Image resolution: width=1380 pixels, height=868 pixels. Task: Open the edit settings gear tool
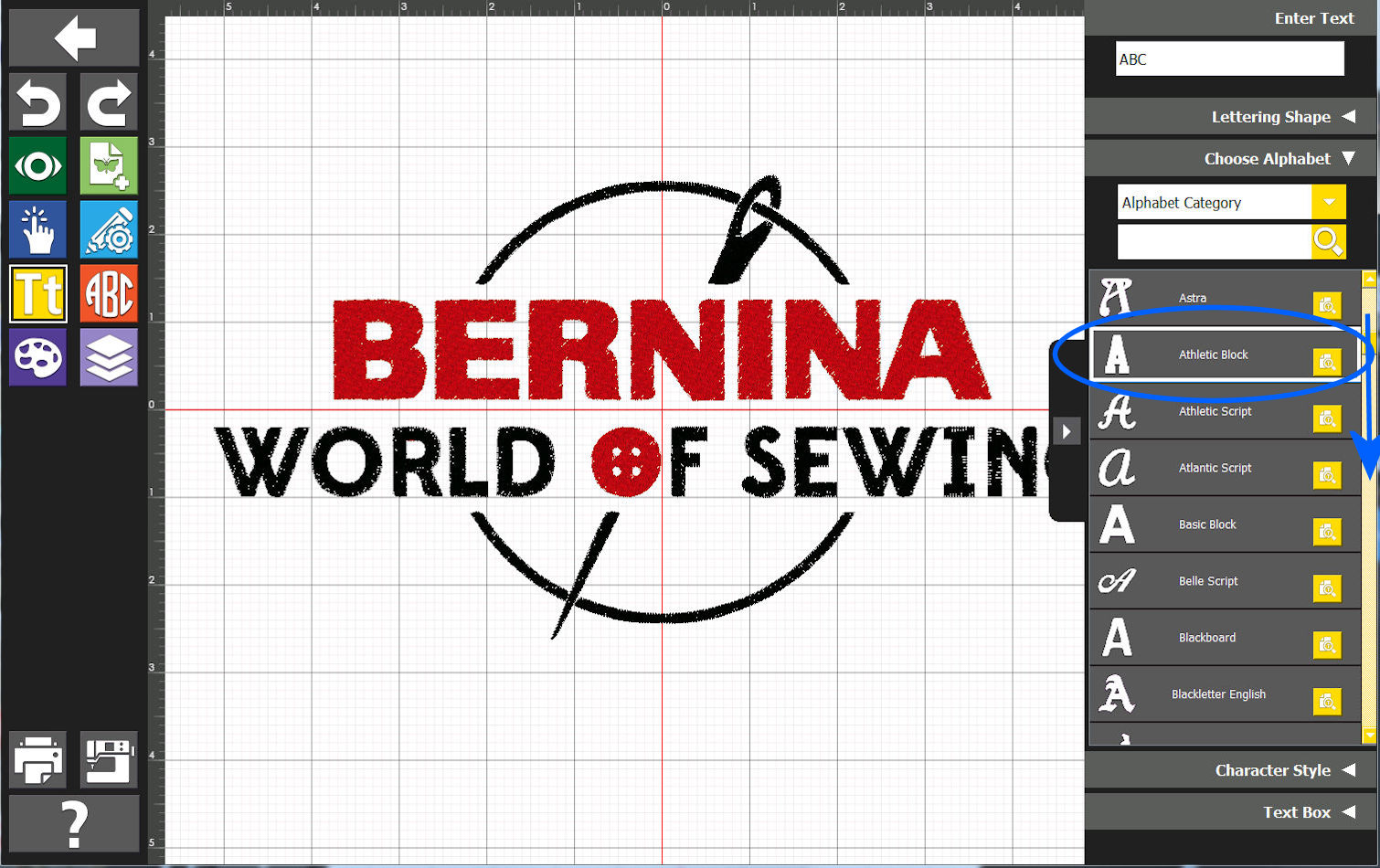click(109, 229)
